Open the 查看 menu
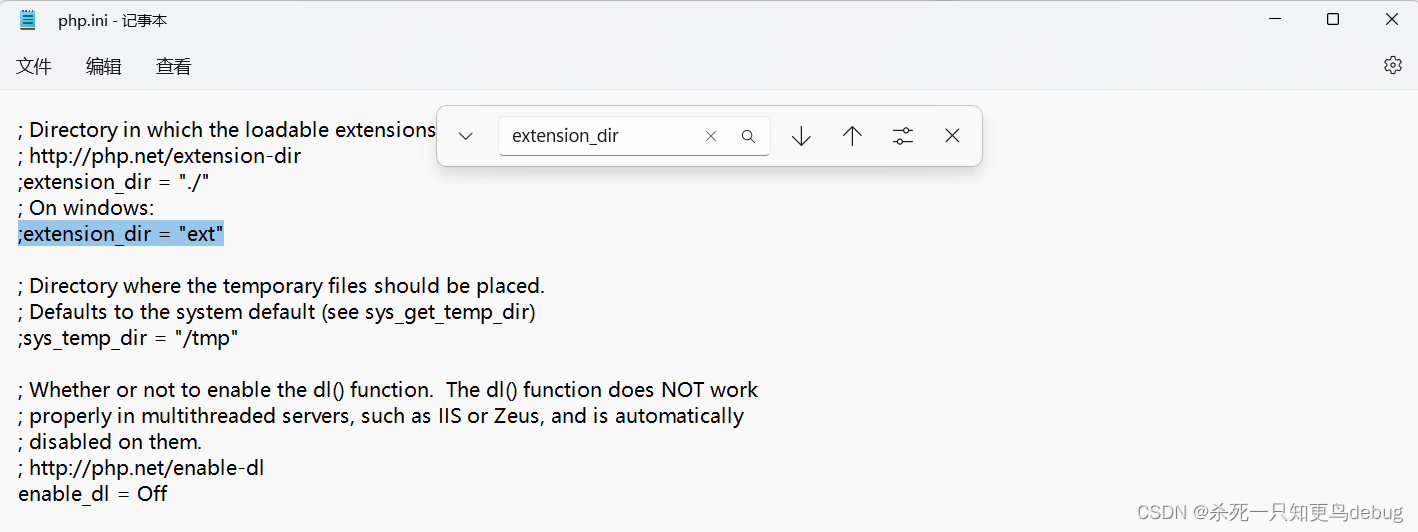 (x=174, y=66)
